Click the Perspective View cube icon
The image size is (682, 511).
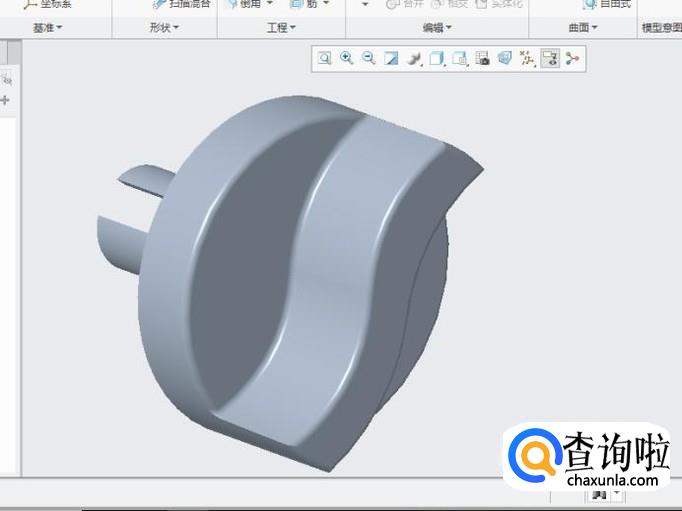pos(505,59)
